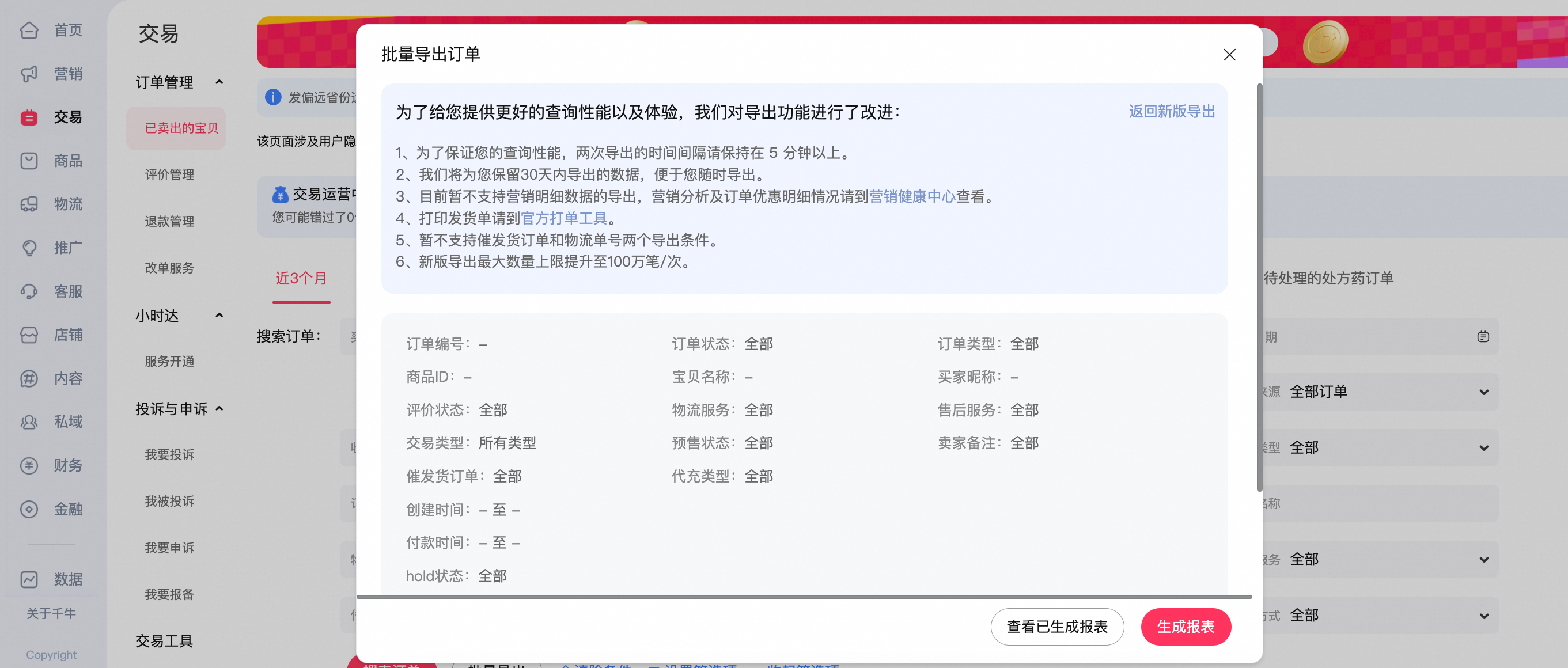Open 关于千牛 link in sidebar
1568x668 pixels.
click(51, 613)
